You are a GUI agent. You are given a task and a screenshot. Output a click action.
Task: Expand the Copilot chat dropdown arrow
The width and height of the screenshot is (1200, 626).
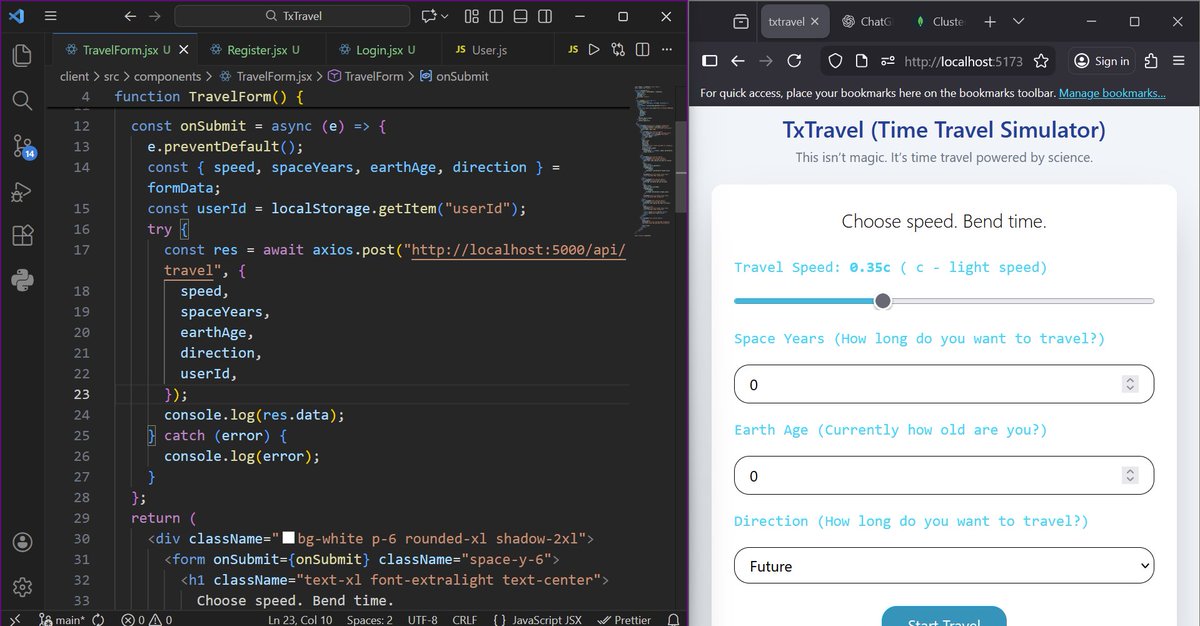445,17
